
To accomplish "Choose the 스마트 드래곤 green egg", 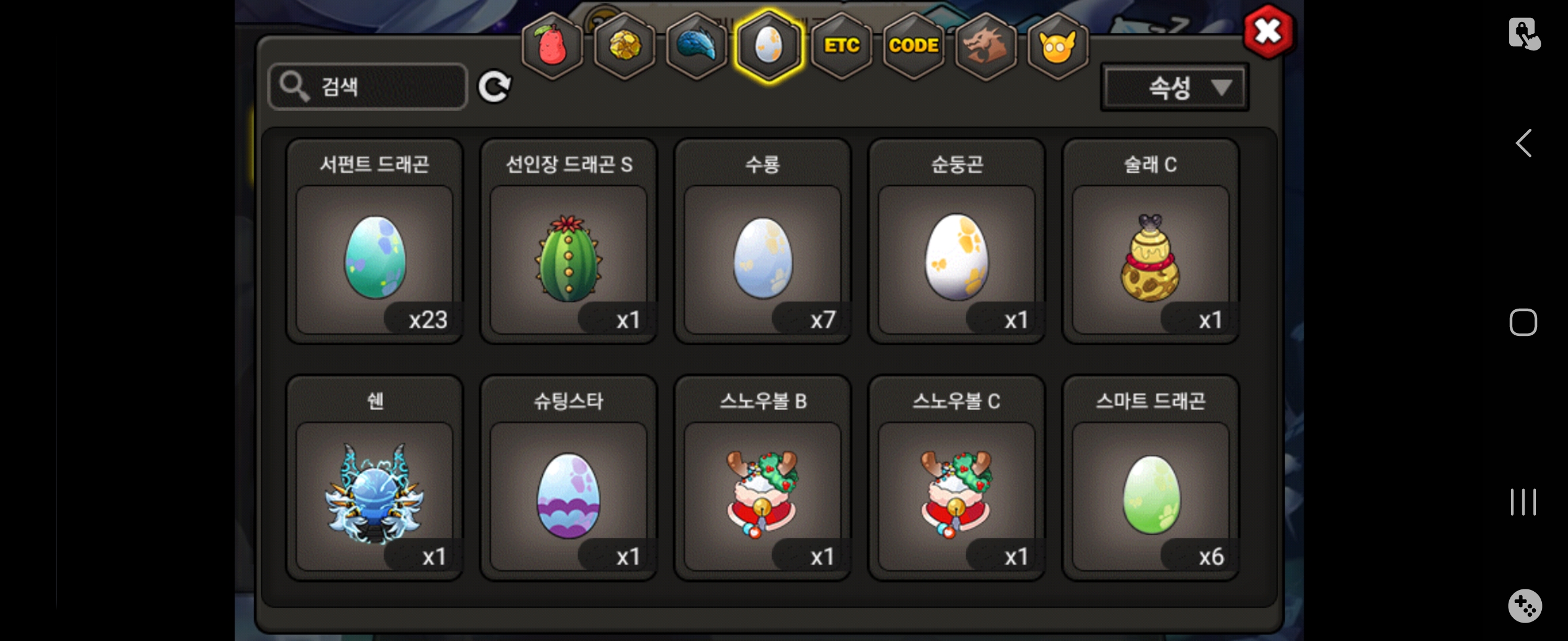I will pos(1150,478).
